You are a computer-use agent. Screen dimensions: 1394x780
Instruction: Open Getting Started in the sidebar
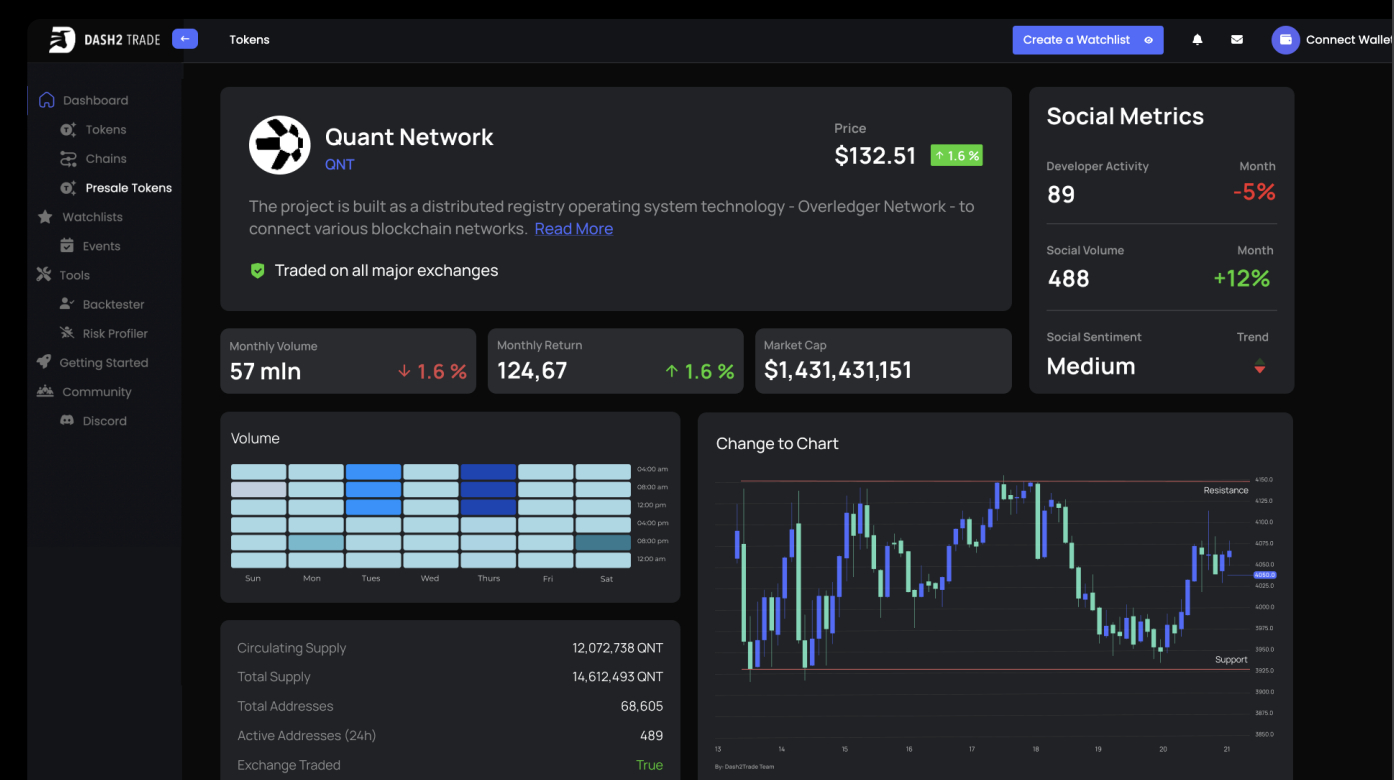pyautogui.click(x=104, y=363)
